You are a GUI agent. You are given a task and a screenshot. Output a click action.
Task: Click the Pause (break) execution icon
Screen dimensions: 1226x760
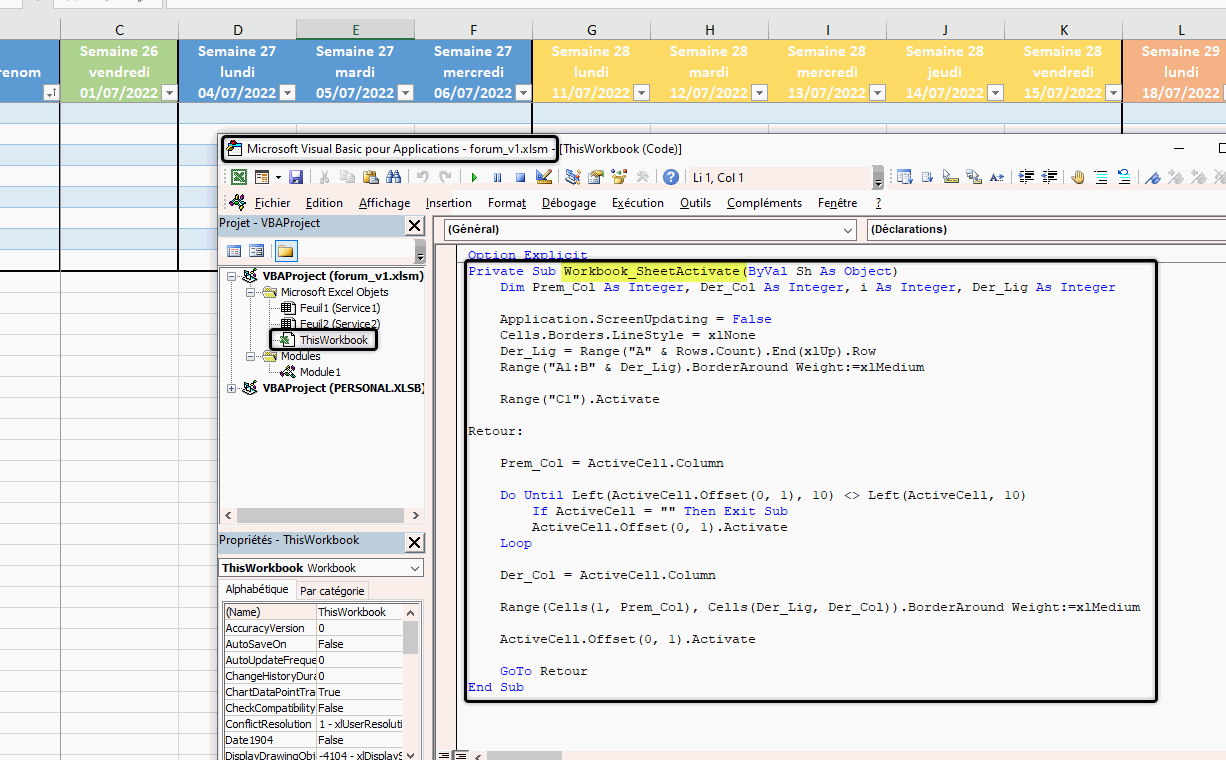tap(497, 177)
